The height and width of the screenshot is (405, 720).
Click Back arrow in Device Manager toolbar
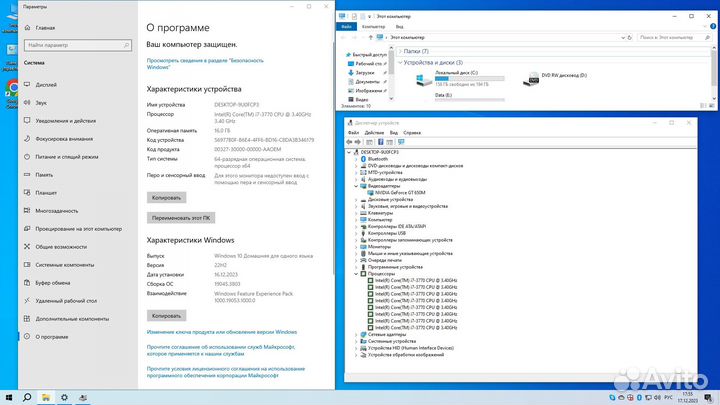349,142
